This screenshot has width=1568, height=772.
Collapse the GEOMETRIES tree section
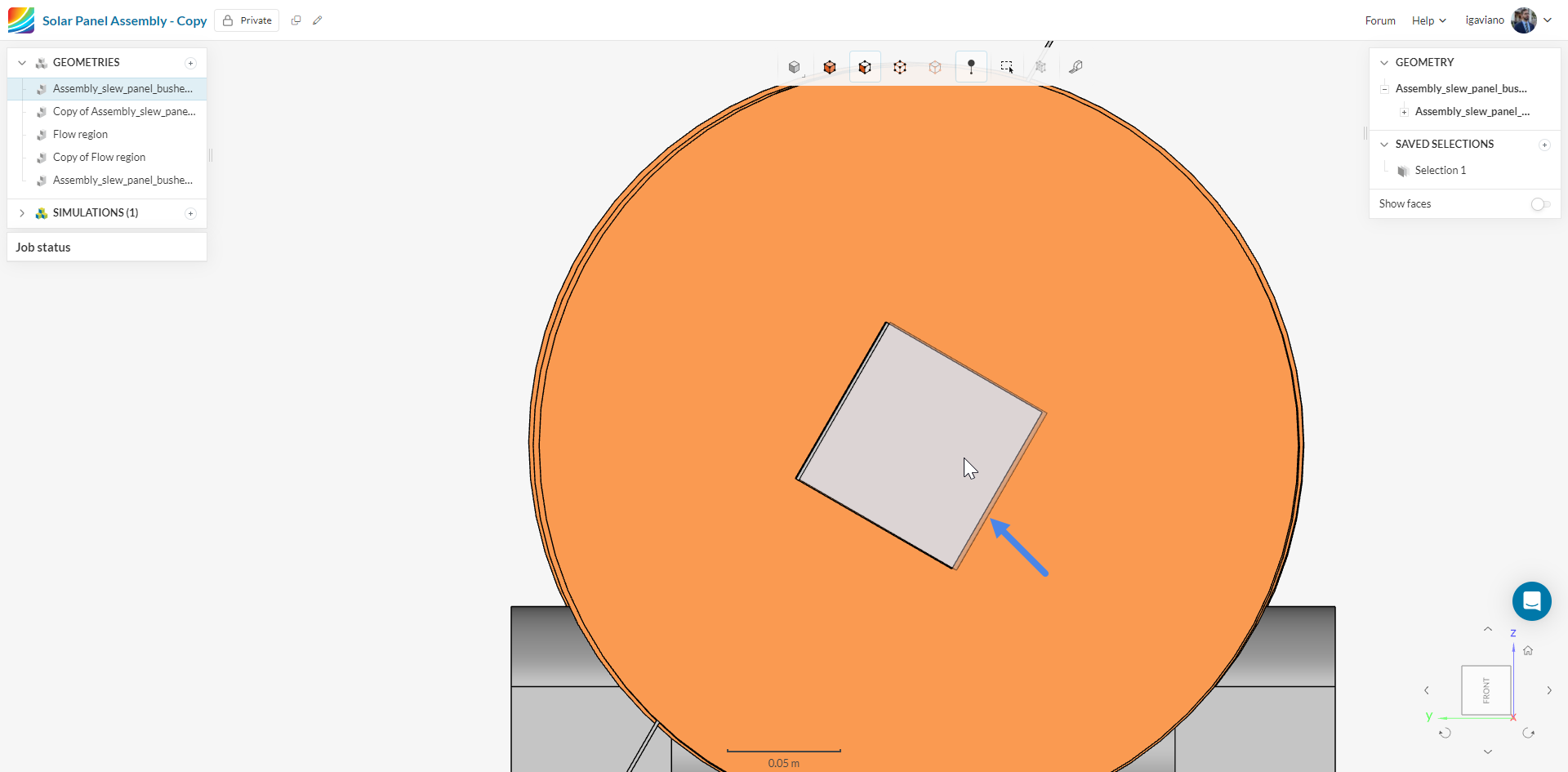tap(22, 63)
